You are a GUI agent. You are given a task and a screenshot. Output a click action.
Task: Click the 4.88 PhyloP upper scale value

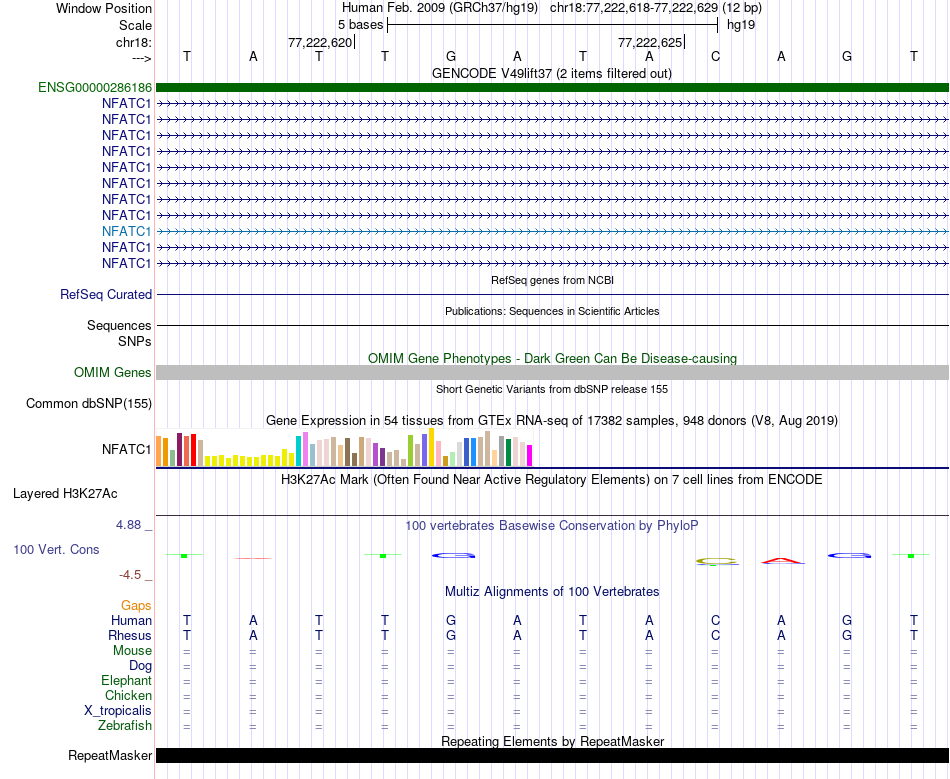tap(128, 525)
